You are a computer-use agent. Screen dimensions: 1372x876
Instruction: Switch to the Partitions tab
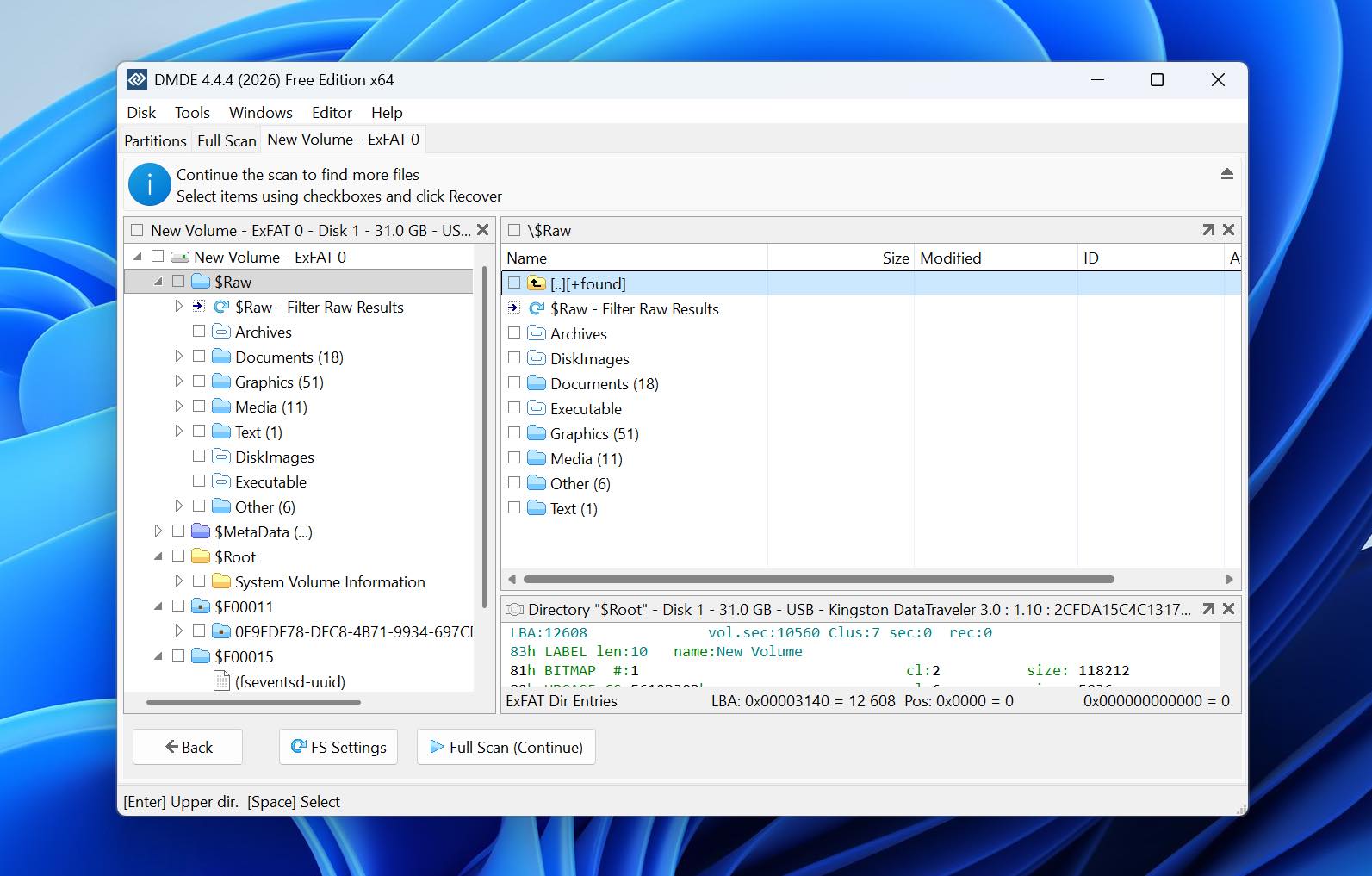point(155,140)
